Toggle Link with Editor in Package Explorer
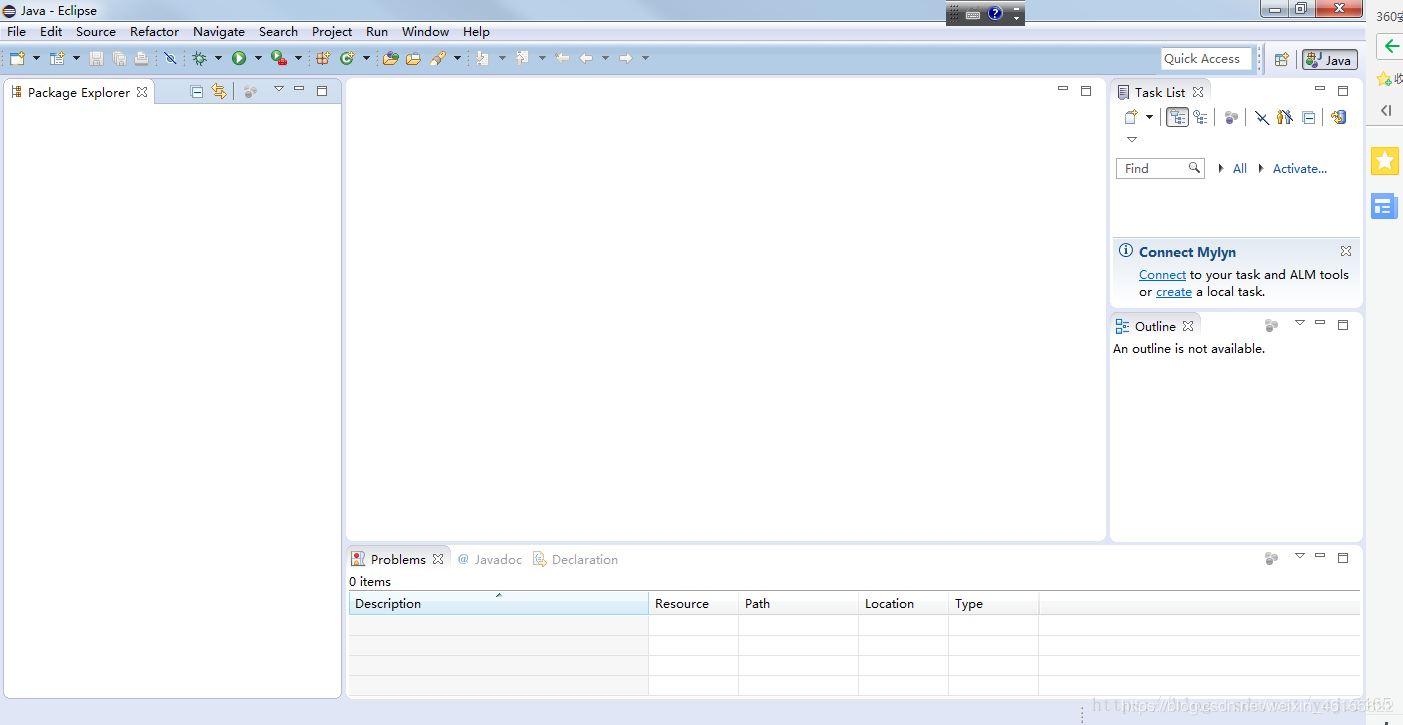 coord(219,90)
